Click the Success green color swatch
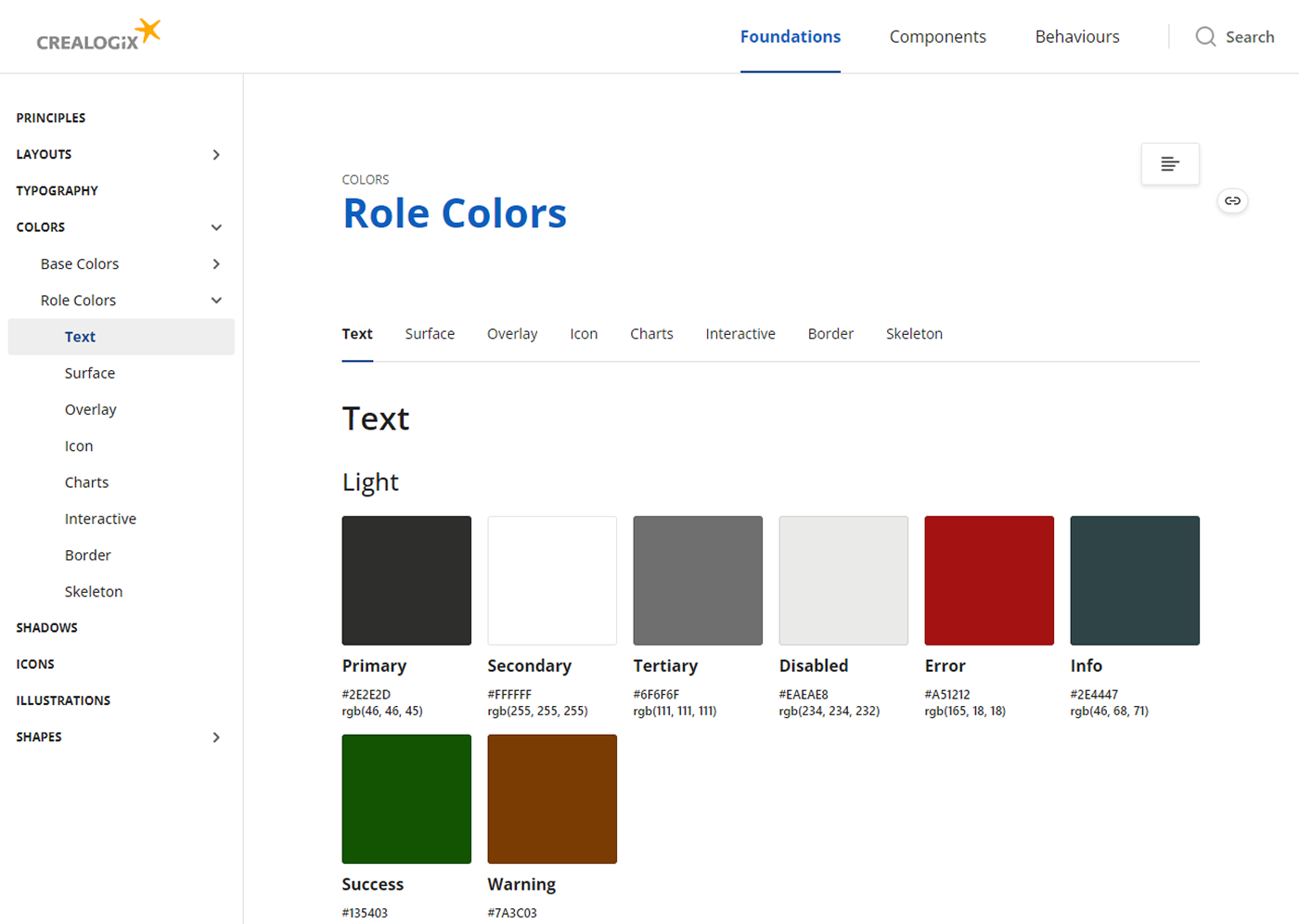Viewport: 1299px width, 924px height. click(406, 799)
